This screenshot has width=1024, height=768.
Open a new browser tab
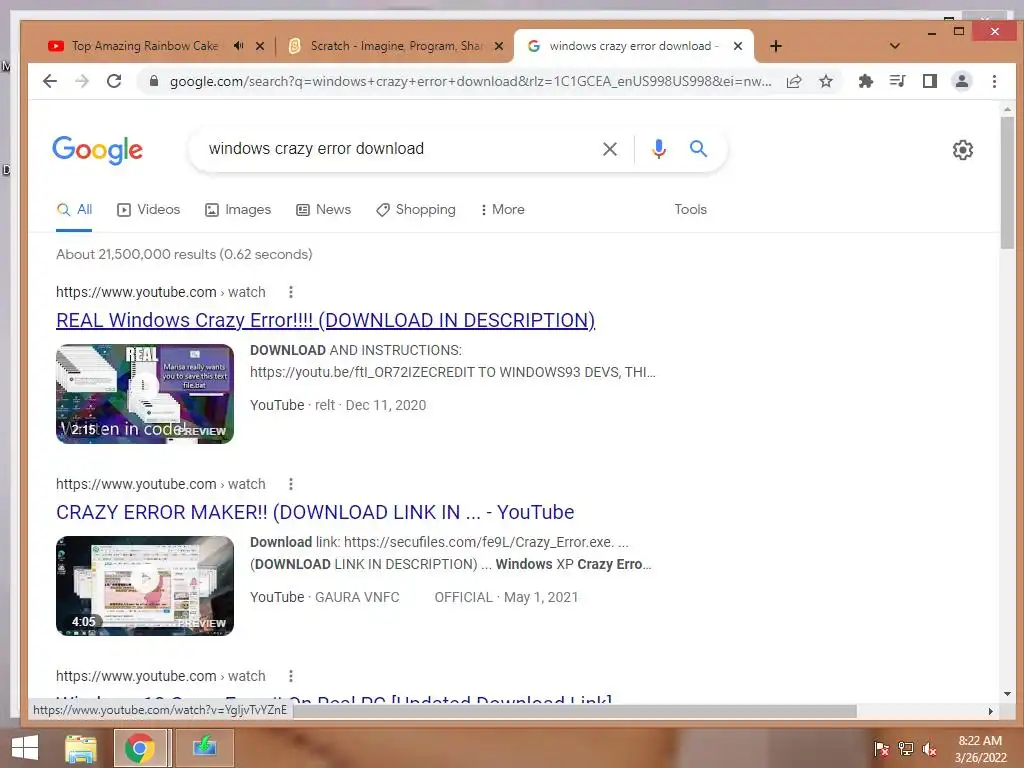(x=776, y=46)
